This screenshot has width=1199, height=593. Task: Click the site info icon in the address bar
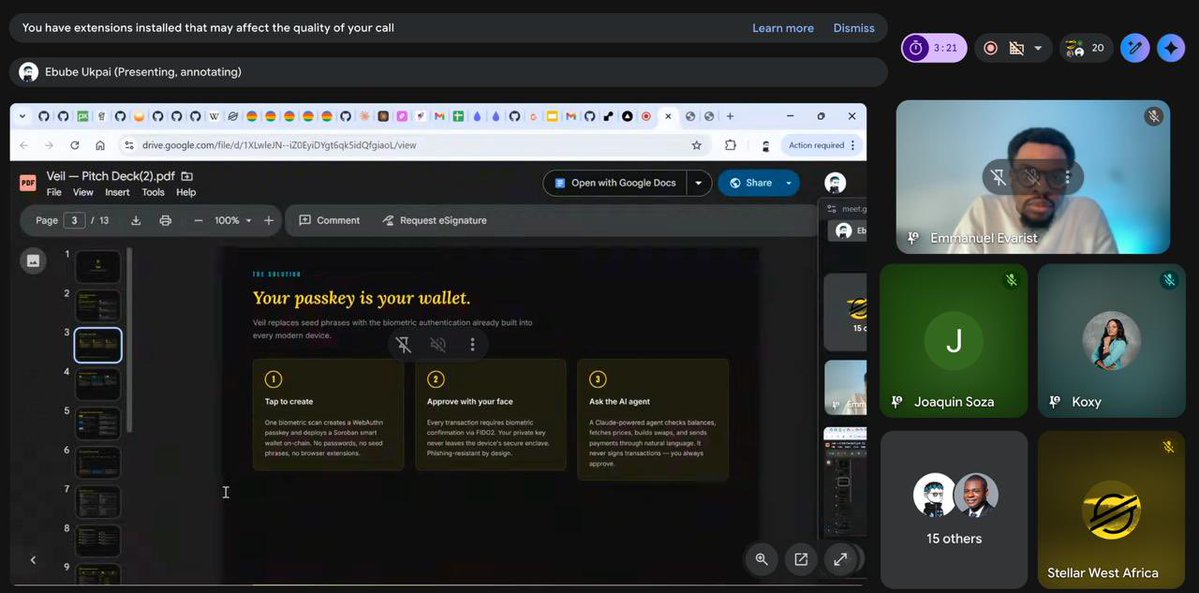click(128, 145)
